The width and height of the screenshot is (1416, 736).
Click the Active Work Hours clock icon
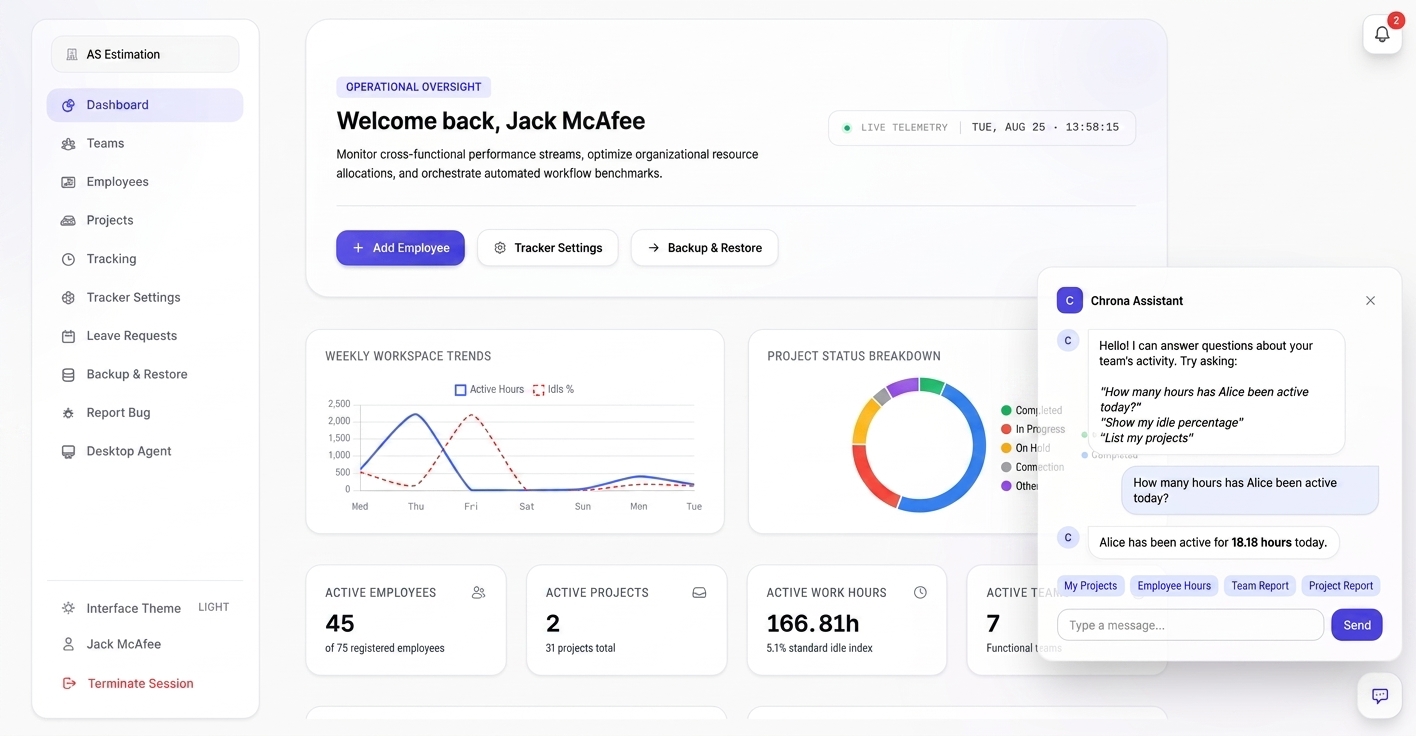920,592
